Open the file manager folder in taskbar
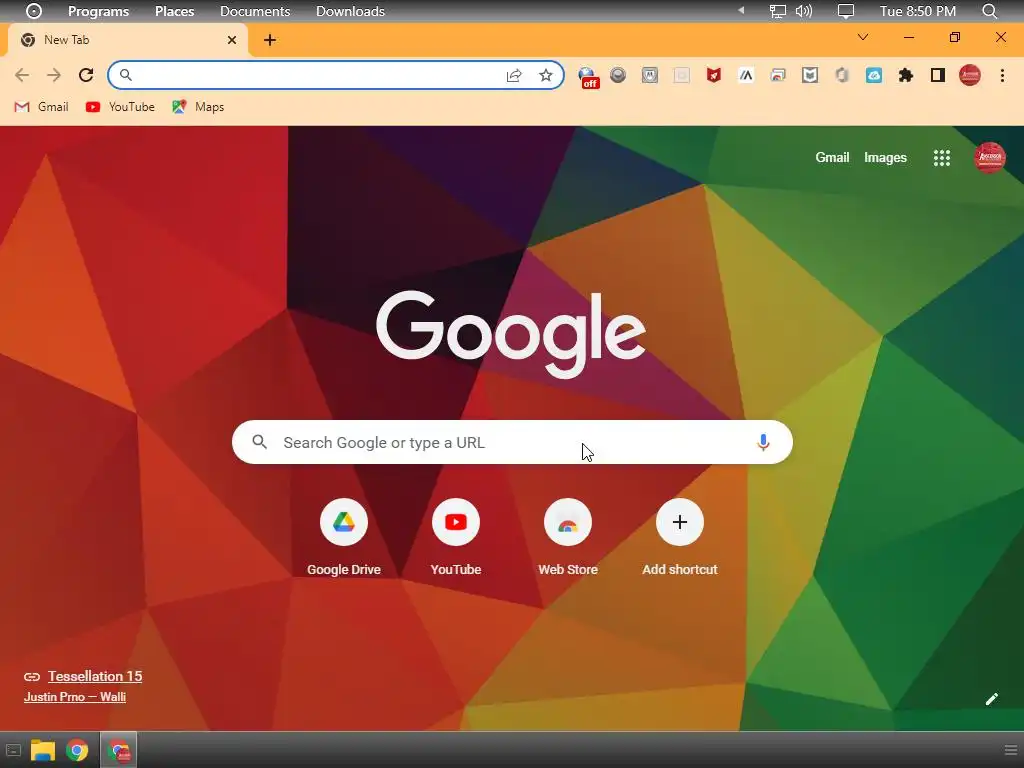This screenshot has width=1024, height=768. tap(43, 751)
